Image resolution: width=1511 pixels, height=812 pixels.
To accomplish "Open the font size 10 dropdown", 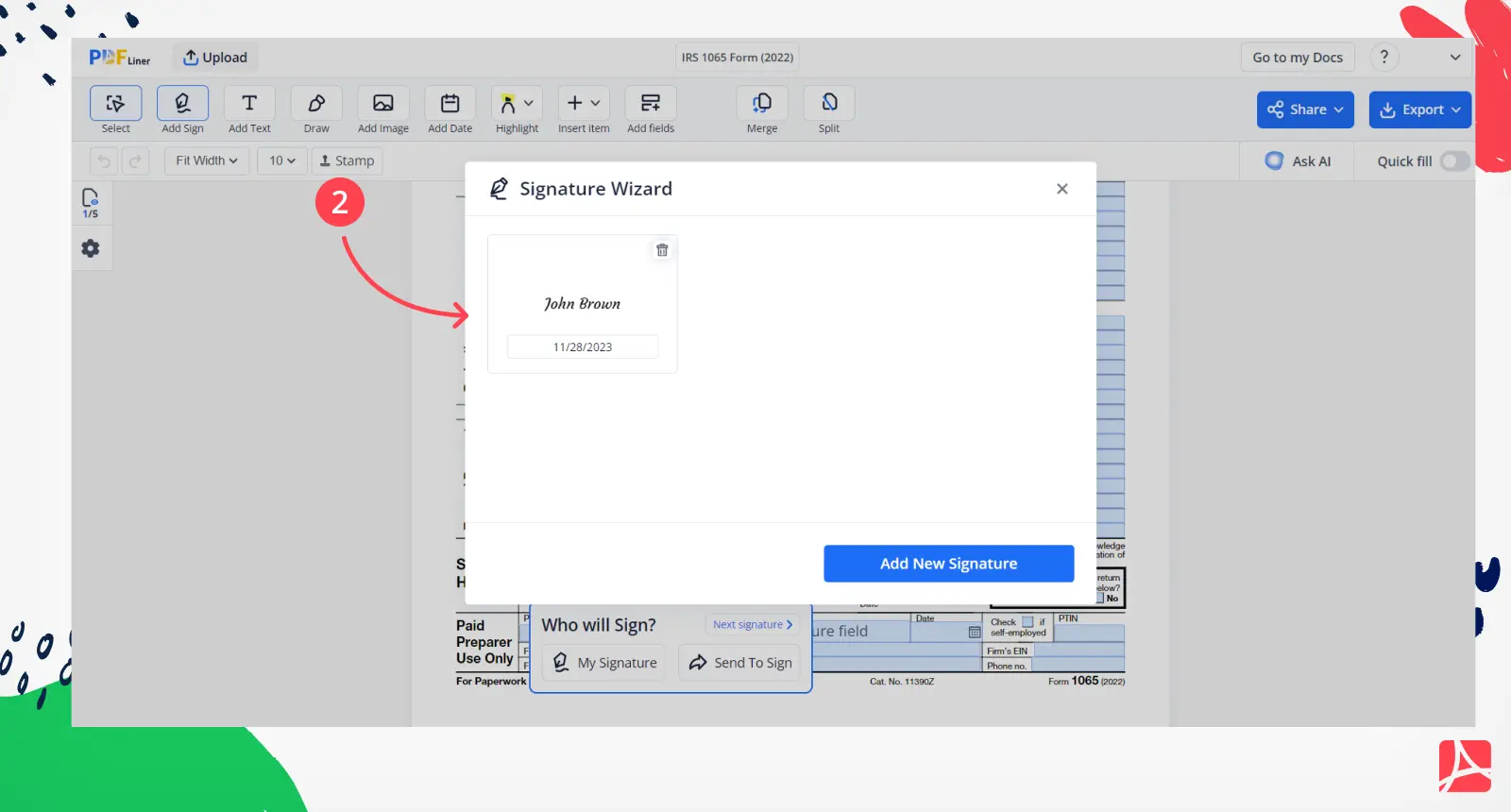I will click(x=282, y=161).
